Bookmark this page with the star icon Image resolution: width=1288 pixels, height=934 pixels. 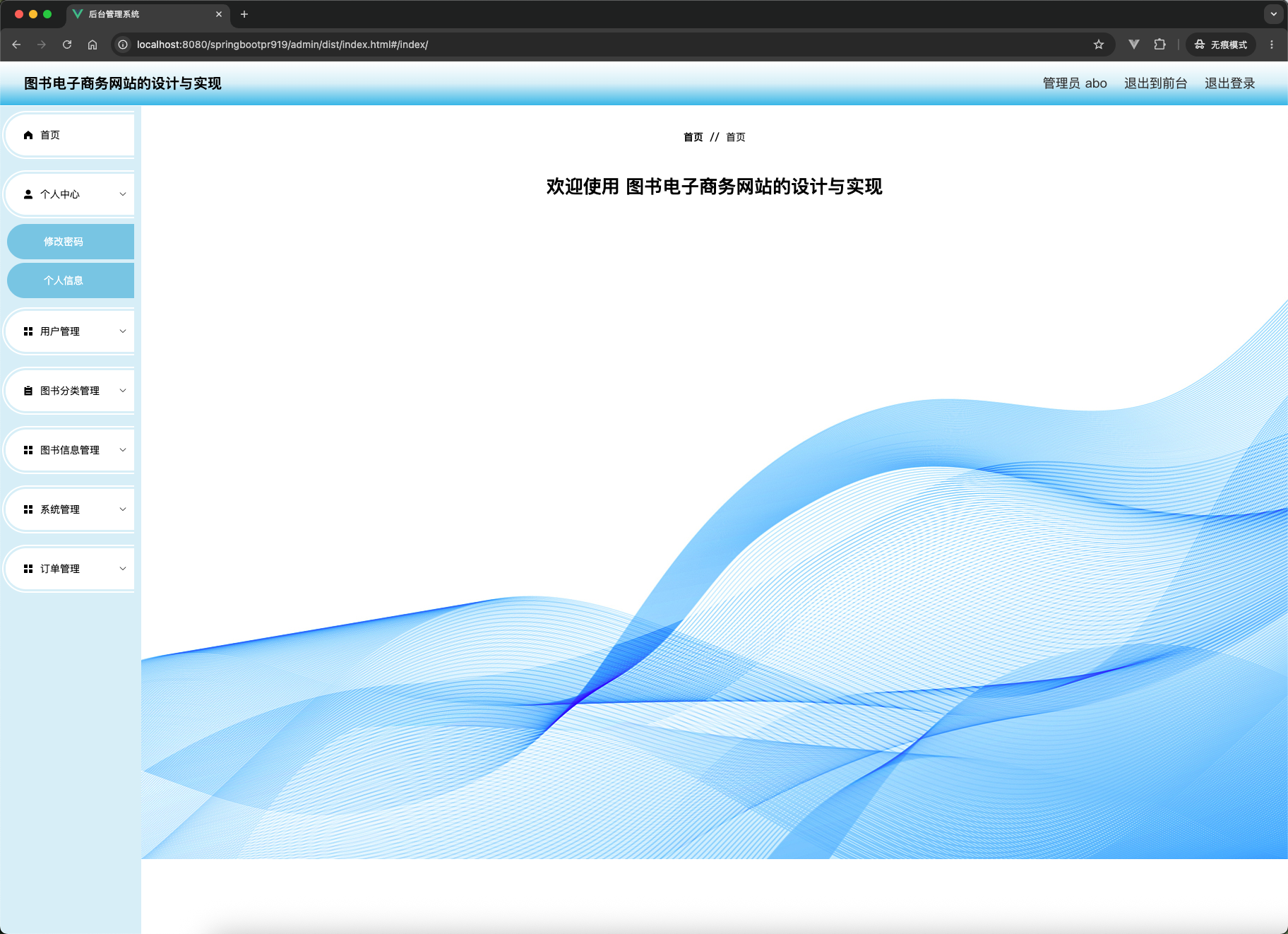coord(1099,45)
